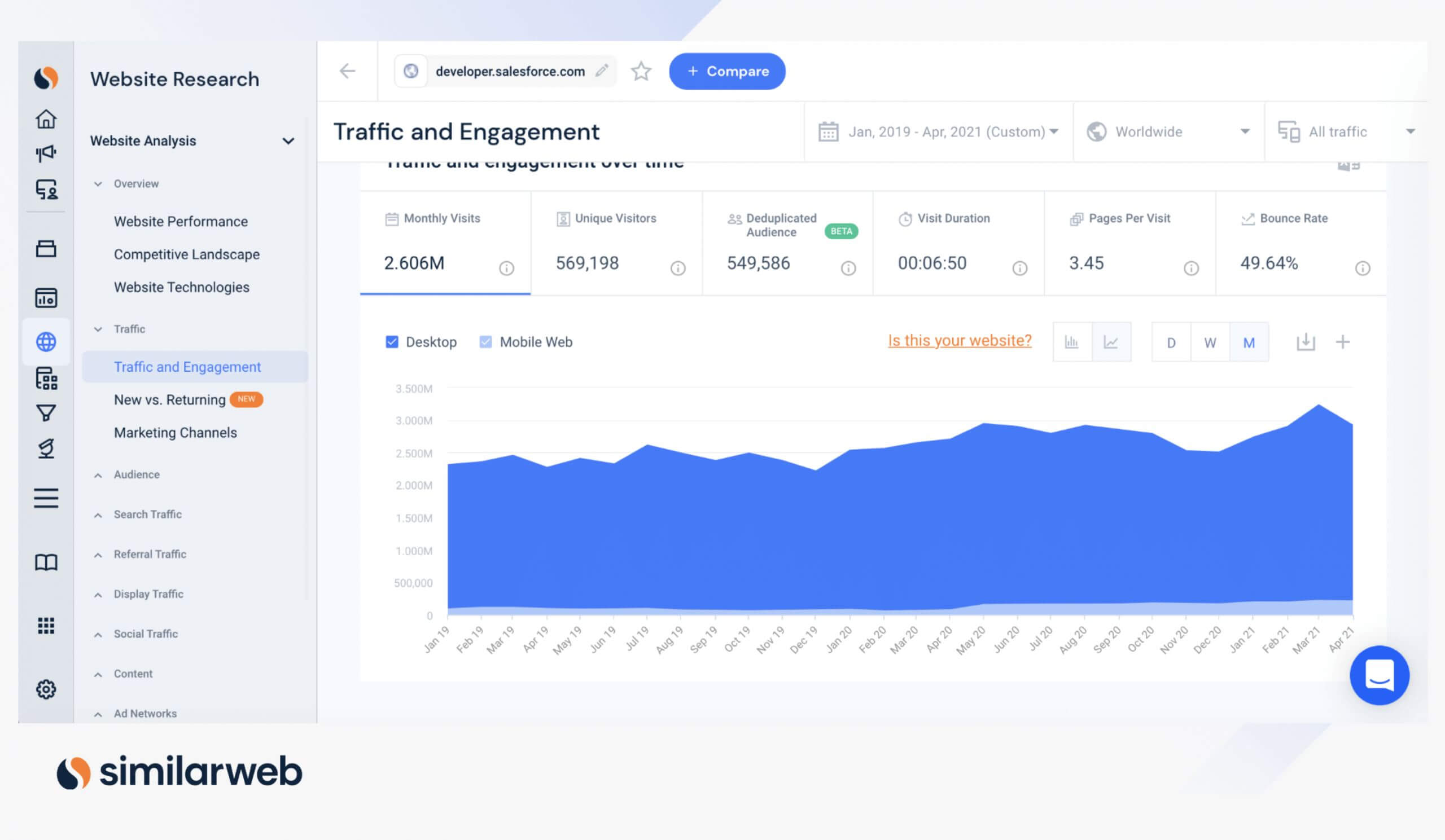Open the All traffic dropdown

(1346, 132)
